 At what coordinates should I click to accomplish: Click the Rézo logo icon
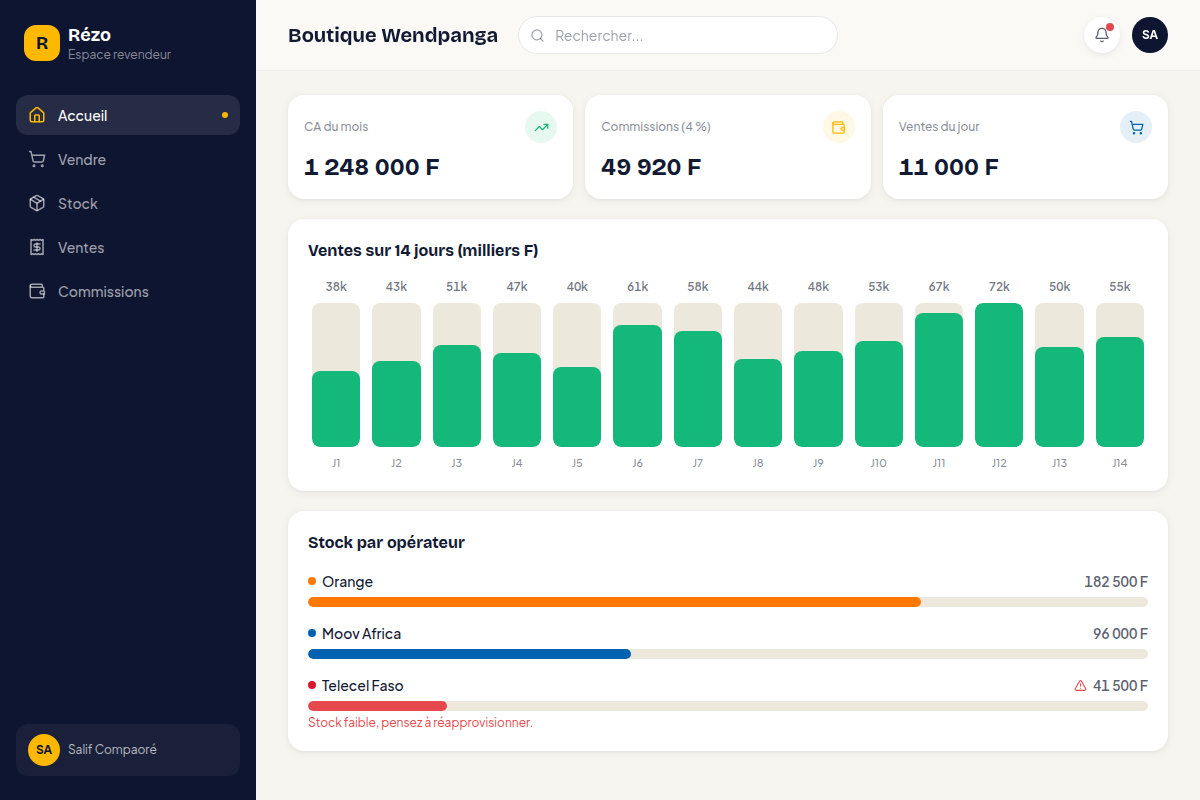42,43
